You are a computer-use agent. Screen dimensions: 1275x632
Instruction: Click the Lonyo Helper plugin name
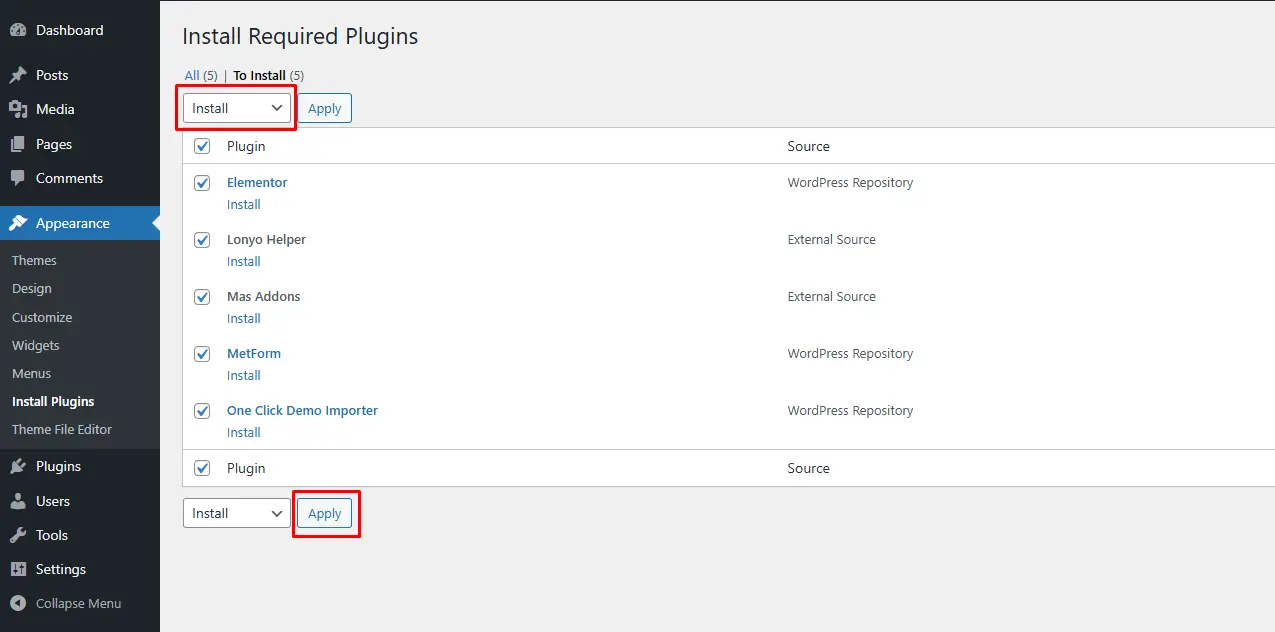point(266,239)
